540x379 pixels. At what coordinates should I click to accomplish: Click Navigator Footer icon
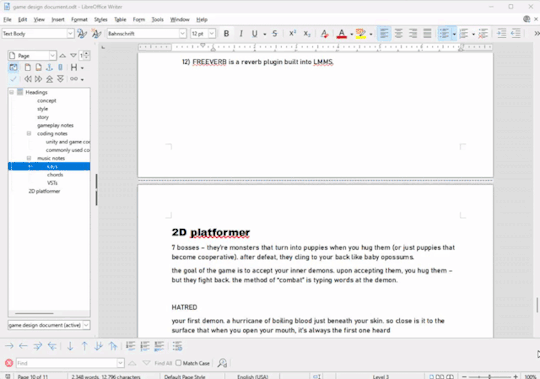coord(39,67)
